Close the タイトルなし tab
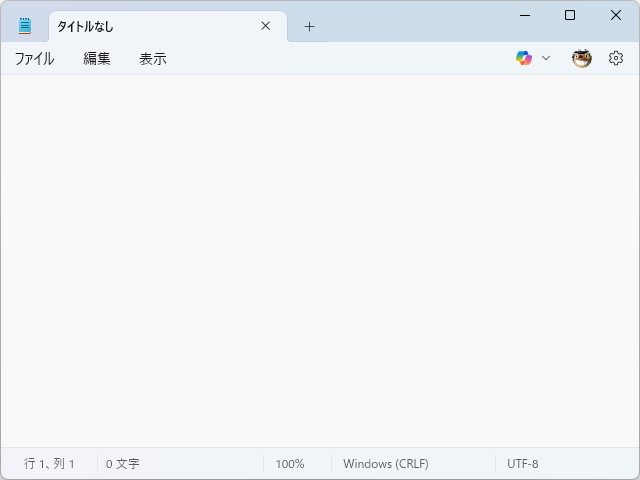Screen dimensions: 640x480 tap(266, 26)
